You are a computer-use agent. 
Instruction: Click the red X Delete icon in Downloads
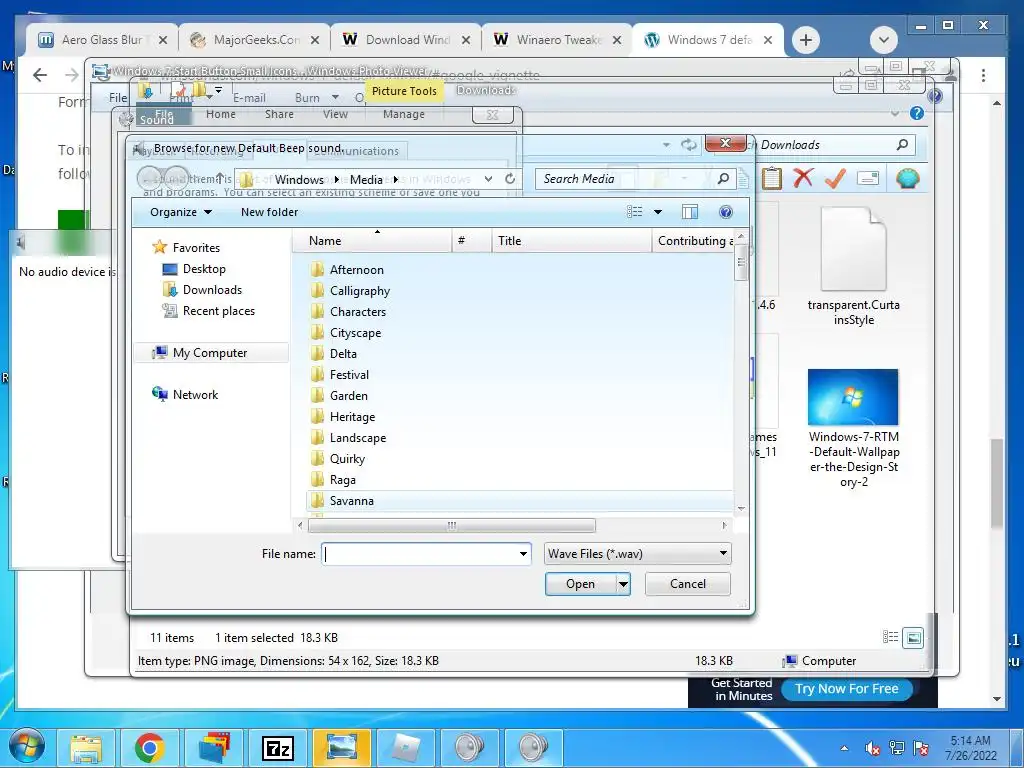click(803, 178)
